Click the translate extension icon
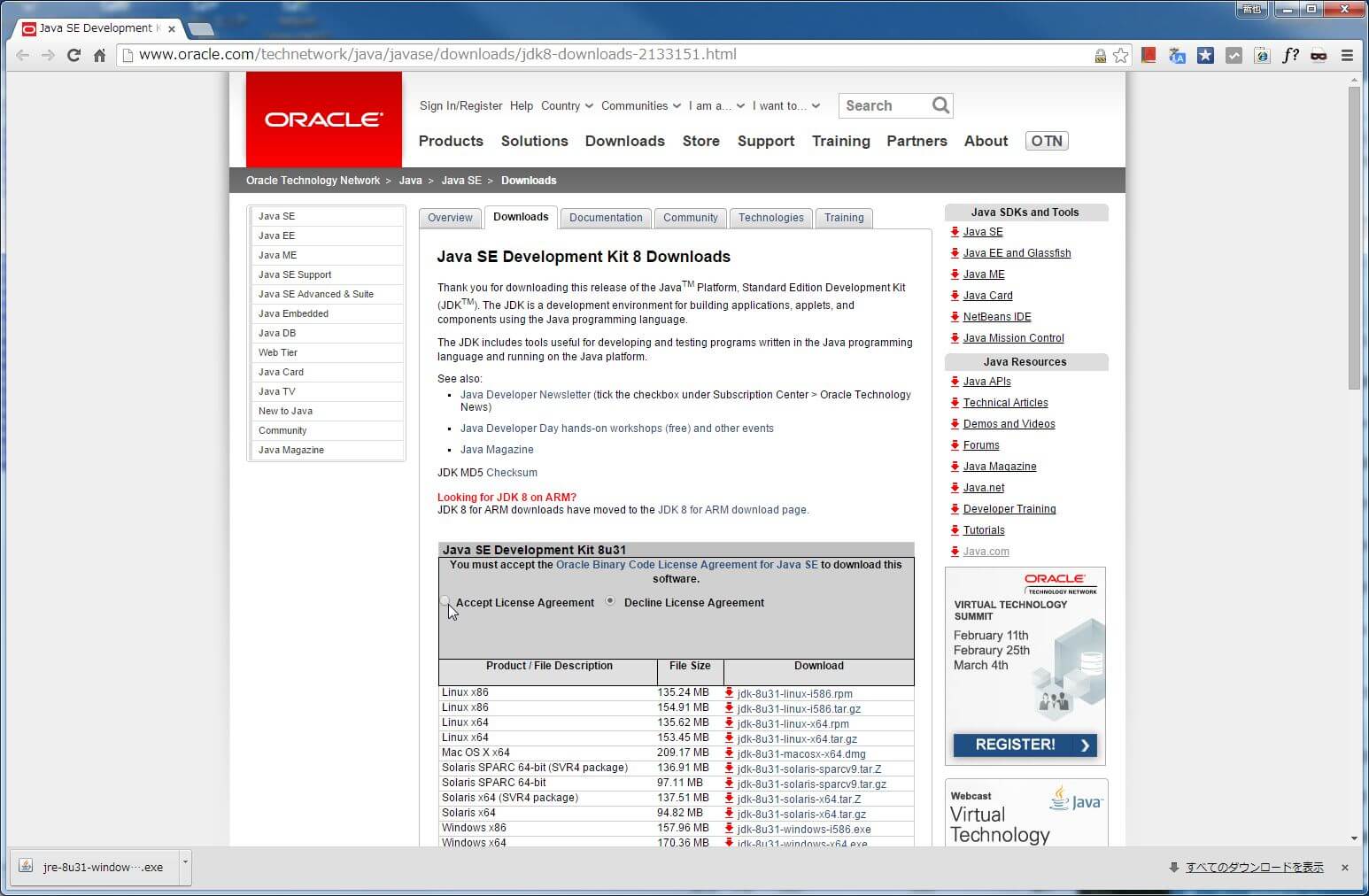 click(1177, 55)
